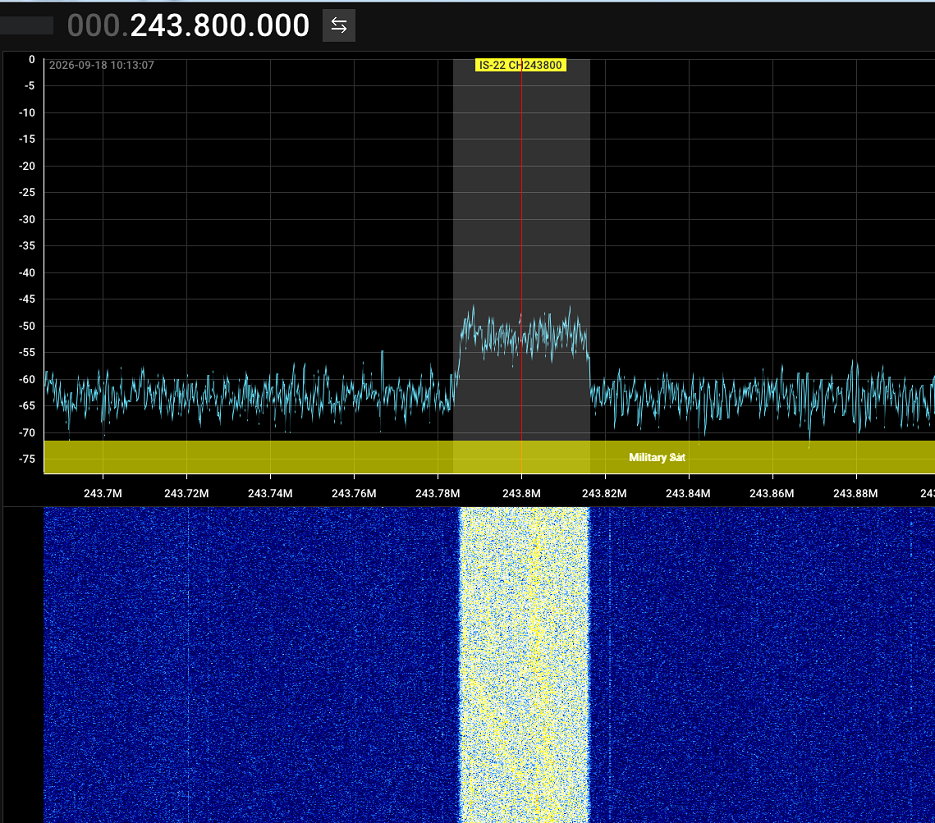Select the IS-22 CH243800 bookmark label
The height and width of the screenshot is (823, 935).
pyautogui.click(x=520, y=65)
